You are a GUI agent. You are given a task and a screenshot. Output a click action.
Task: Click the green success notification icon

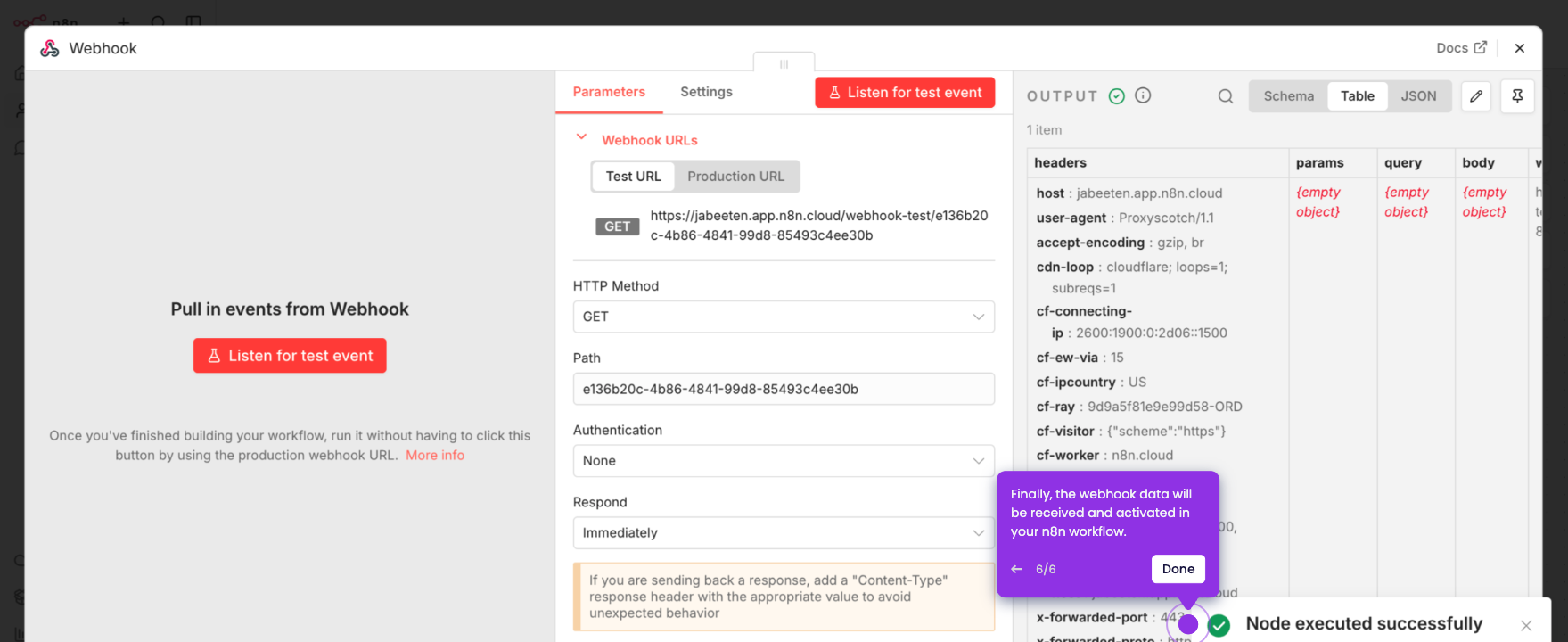coord(1219,626)
